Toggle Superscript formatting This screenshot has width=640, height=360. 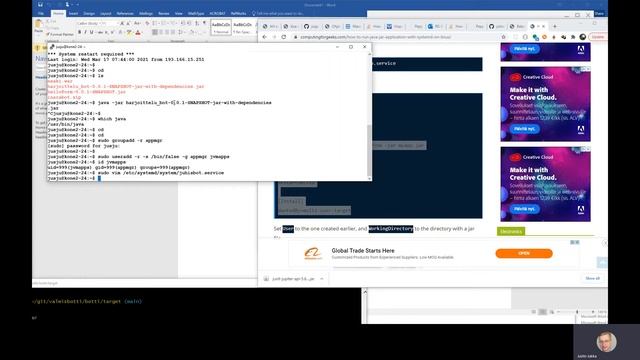(112, 32)
